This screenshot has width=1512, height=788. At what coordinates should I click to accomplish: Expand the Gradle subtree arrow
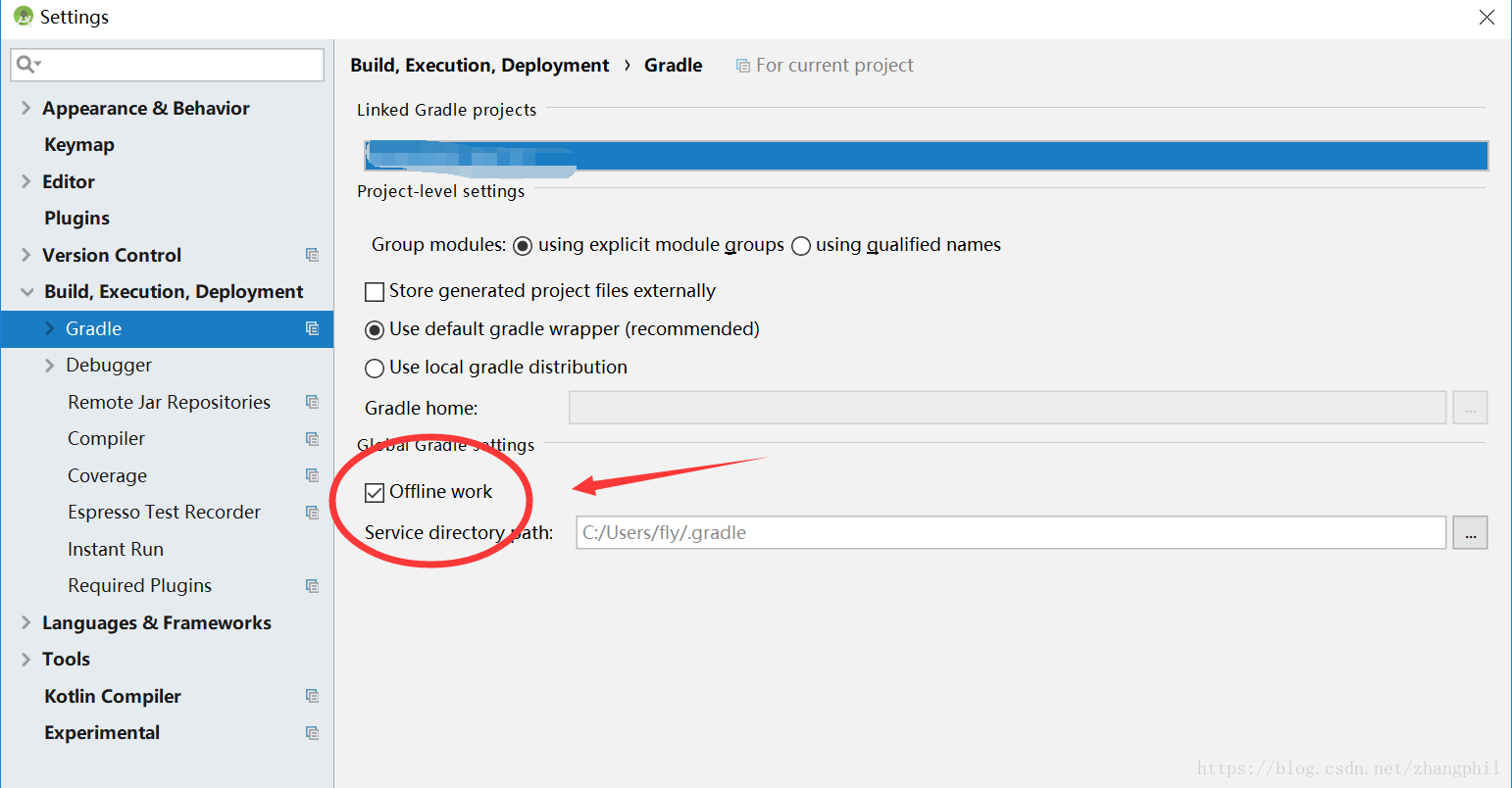[49, 328]
